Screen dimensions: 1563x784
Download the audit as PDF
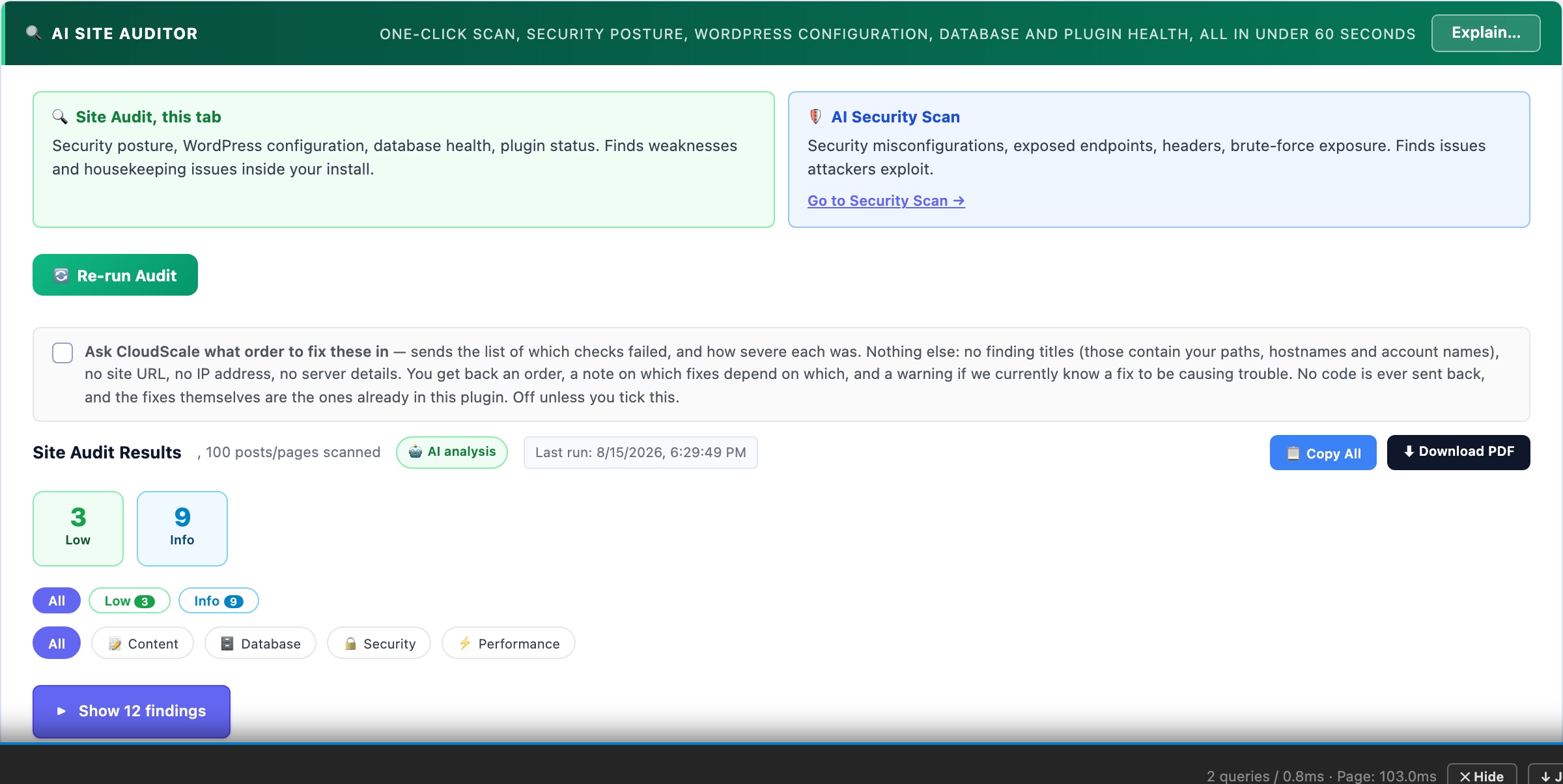coord(1459,453)
